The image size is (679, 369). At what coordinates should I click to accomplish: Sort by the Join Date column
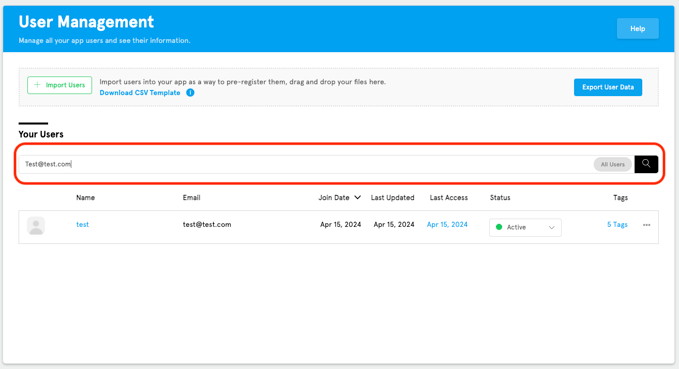point(340,197)
